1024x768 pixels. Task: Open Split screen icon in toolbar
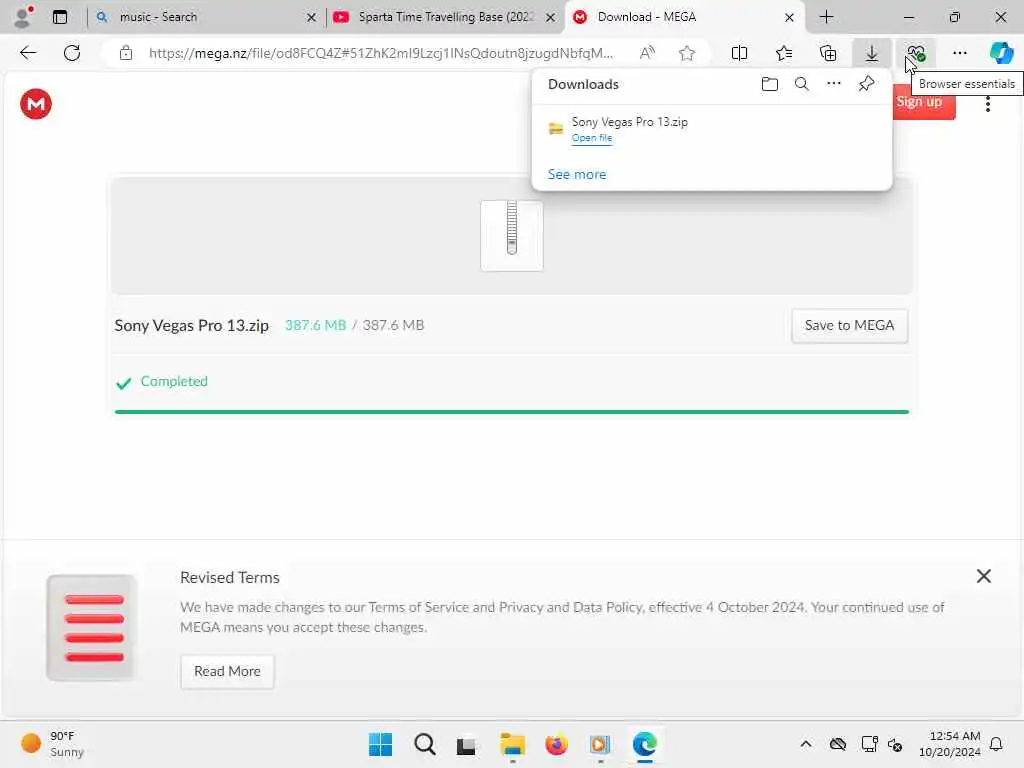[739, 53]
